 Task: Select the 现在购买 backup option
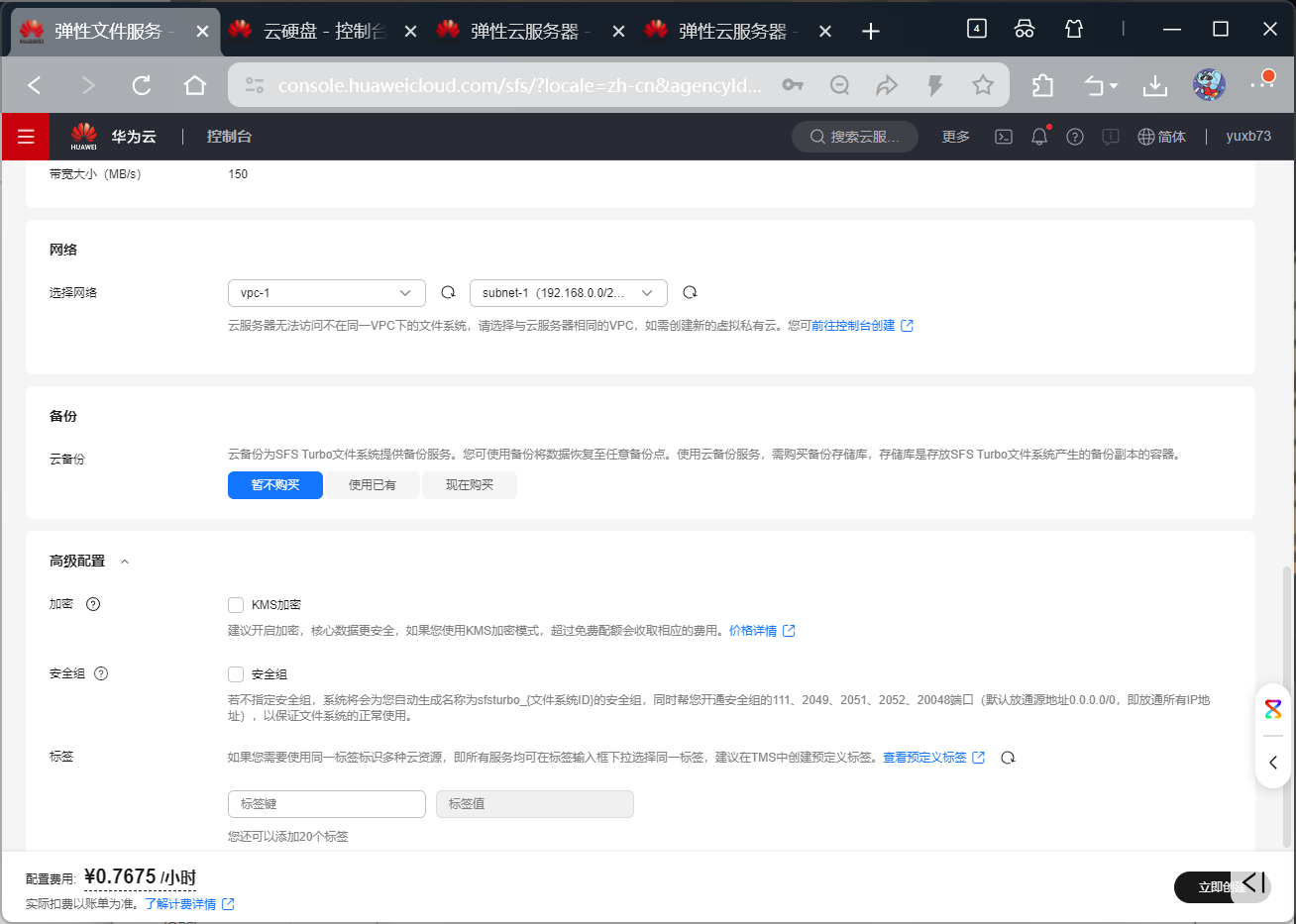point(470,485)
